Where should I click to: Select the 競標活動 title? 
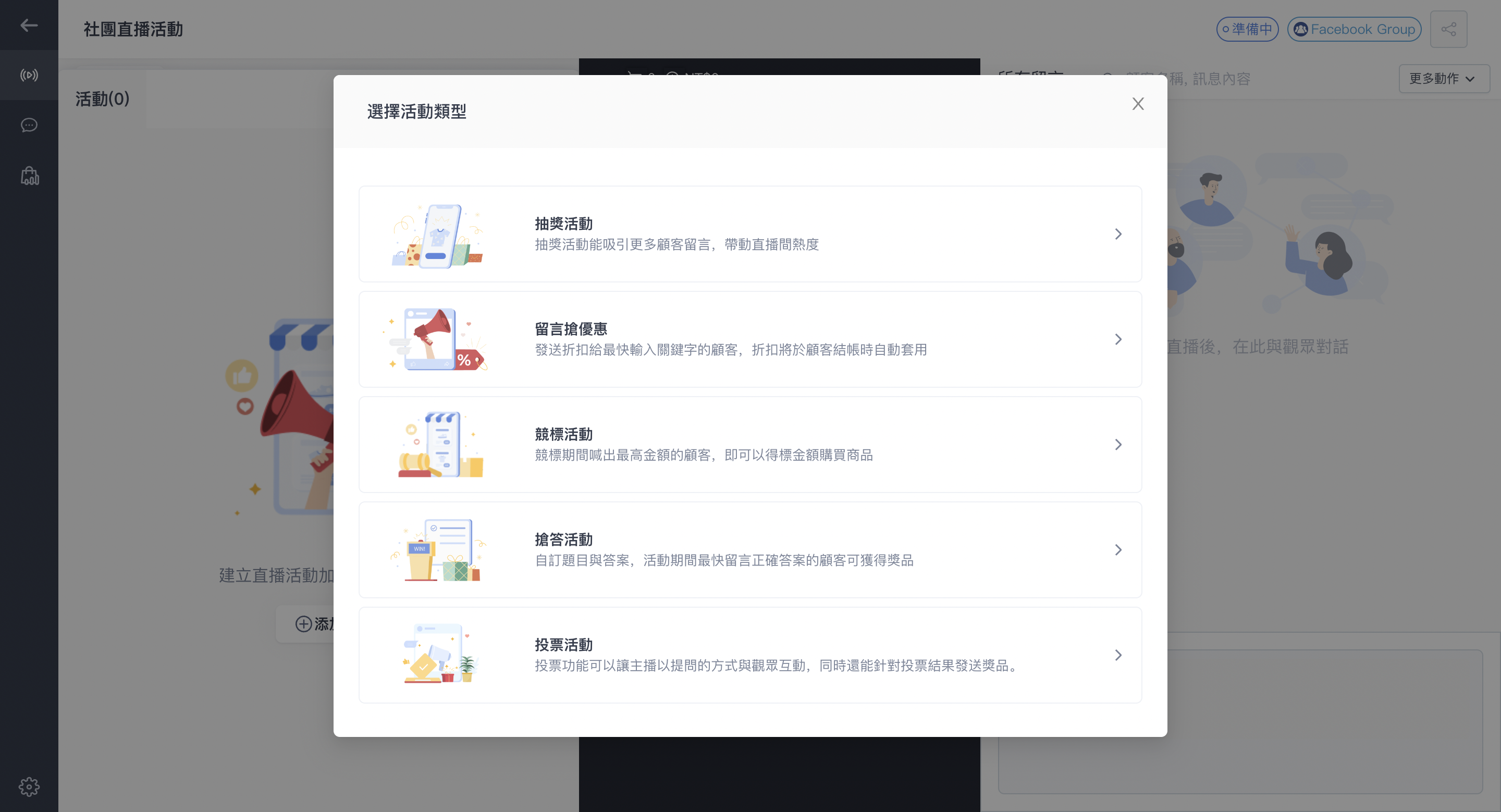[x=564, y=435]
